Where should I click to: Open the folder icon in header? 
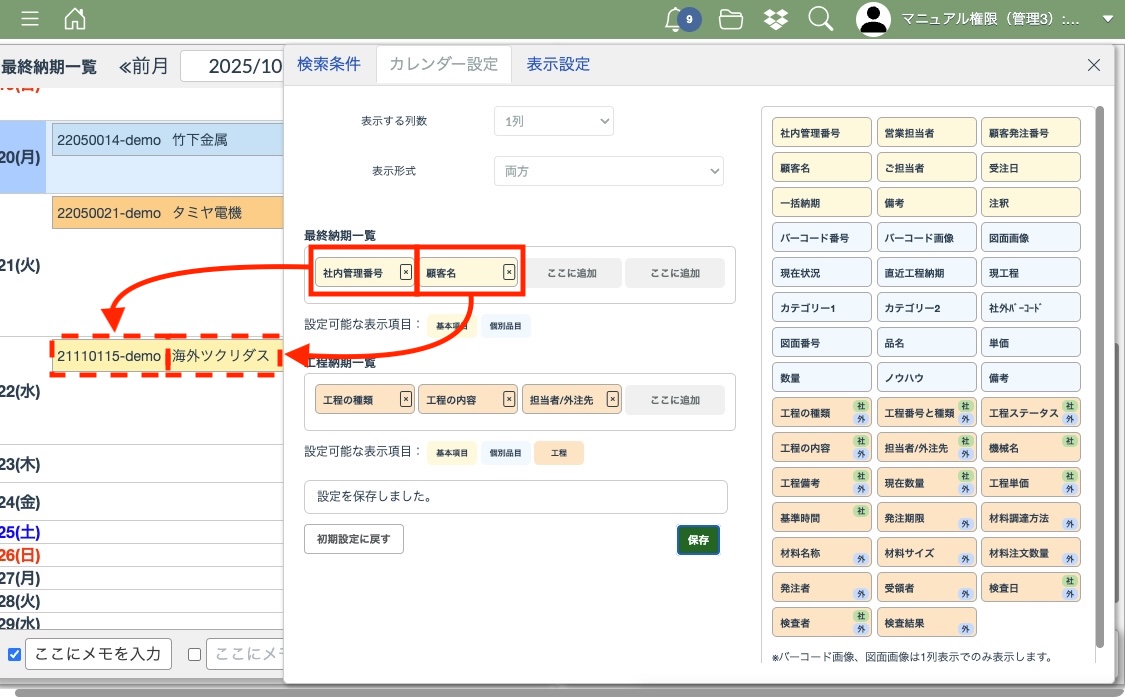pos(731,19)
